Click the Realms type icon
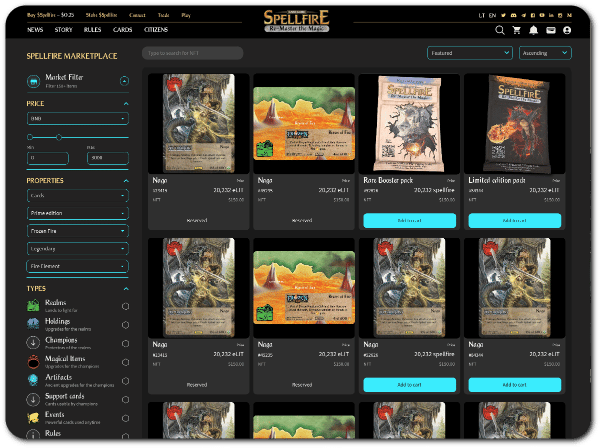The height and width of the screenshot is (448, 600). point(34,307)
